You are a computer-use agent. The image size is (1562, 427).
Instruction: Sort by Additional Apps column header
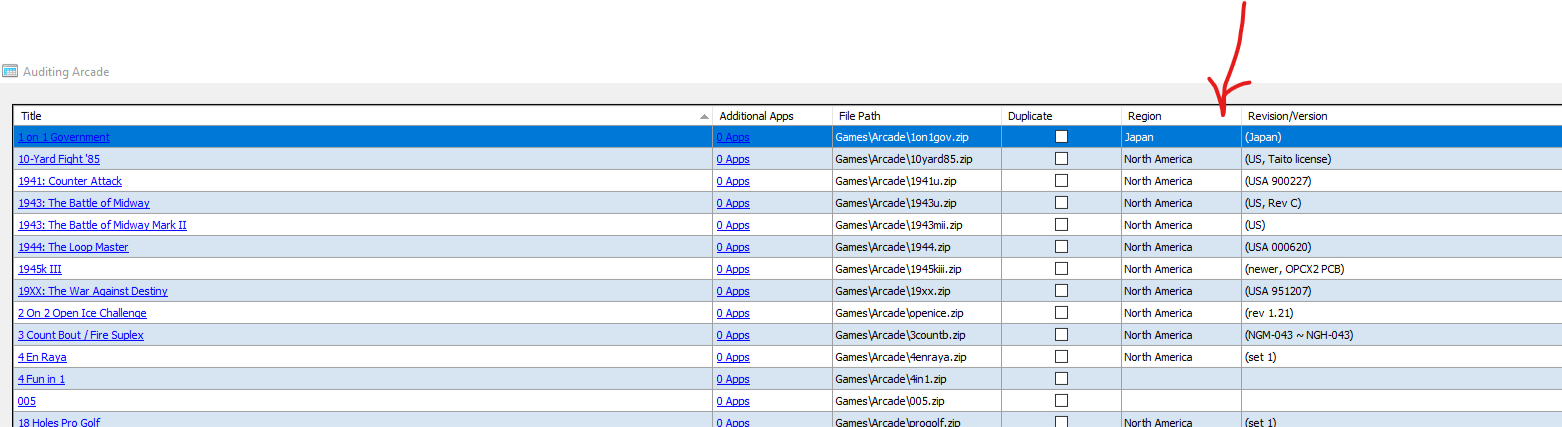point(772,116)
